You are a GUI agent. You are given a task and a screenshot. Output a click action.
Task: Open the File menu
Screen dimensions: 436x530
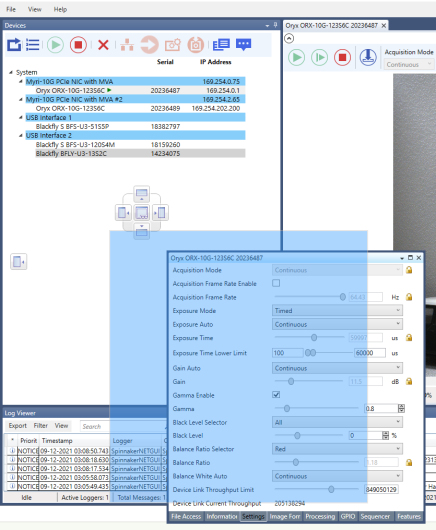point(11,9)
